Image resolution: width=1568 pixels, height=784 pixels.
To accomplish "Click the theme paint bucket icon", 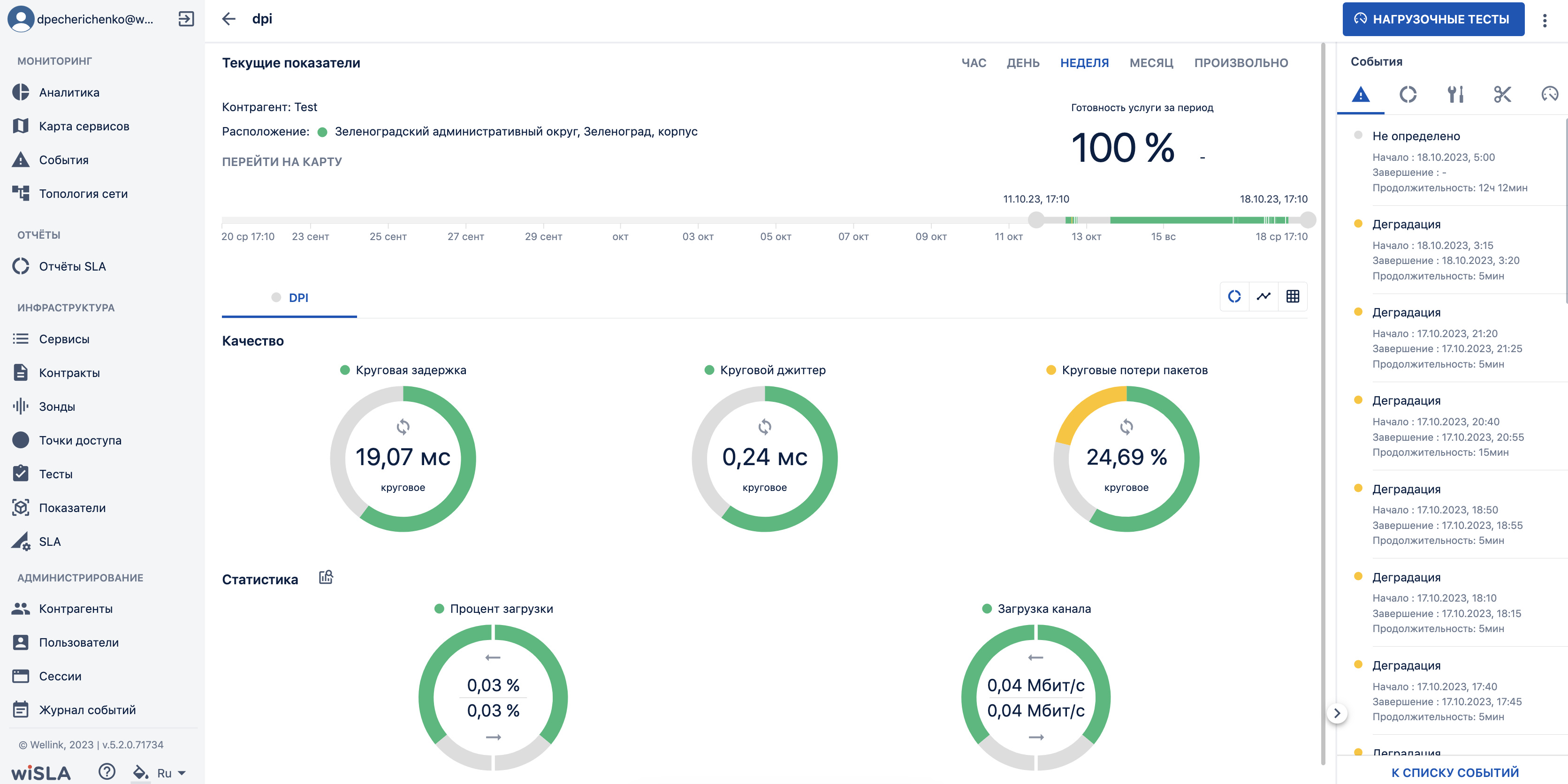I will (141, 772).
